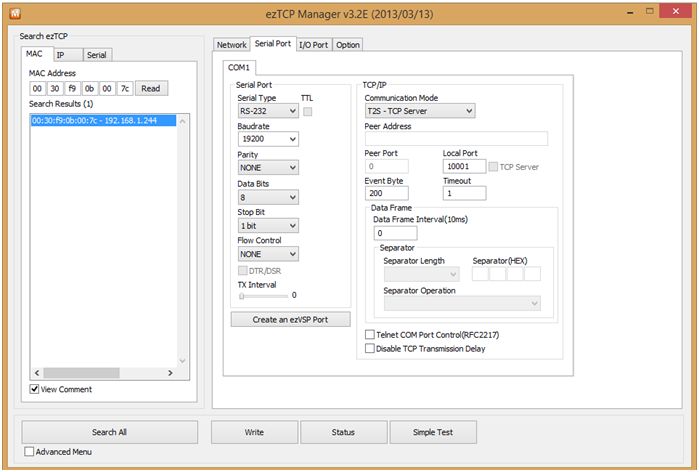Switch to the I/O Port tab
The height and width of the screenshot is (472, 699).
coord(313,45)
